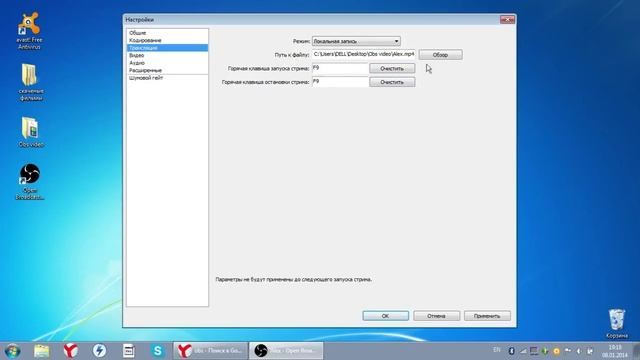Open the pinned document app in taskbar

(129, 351)
